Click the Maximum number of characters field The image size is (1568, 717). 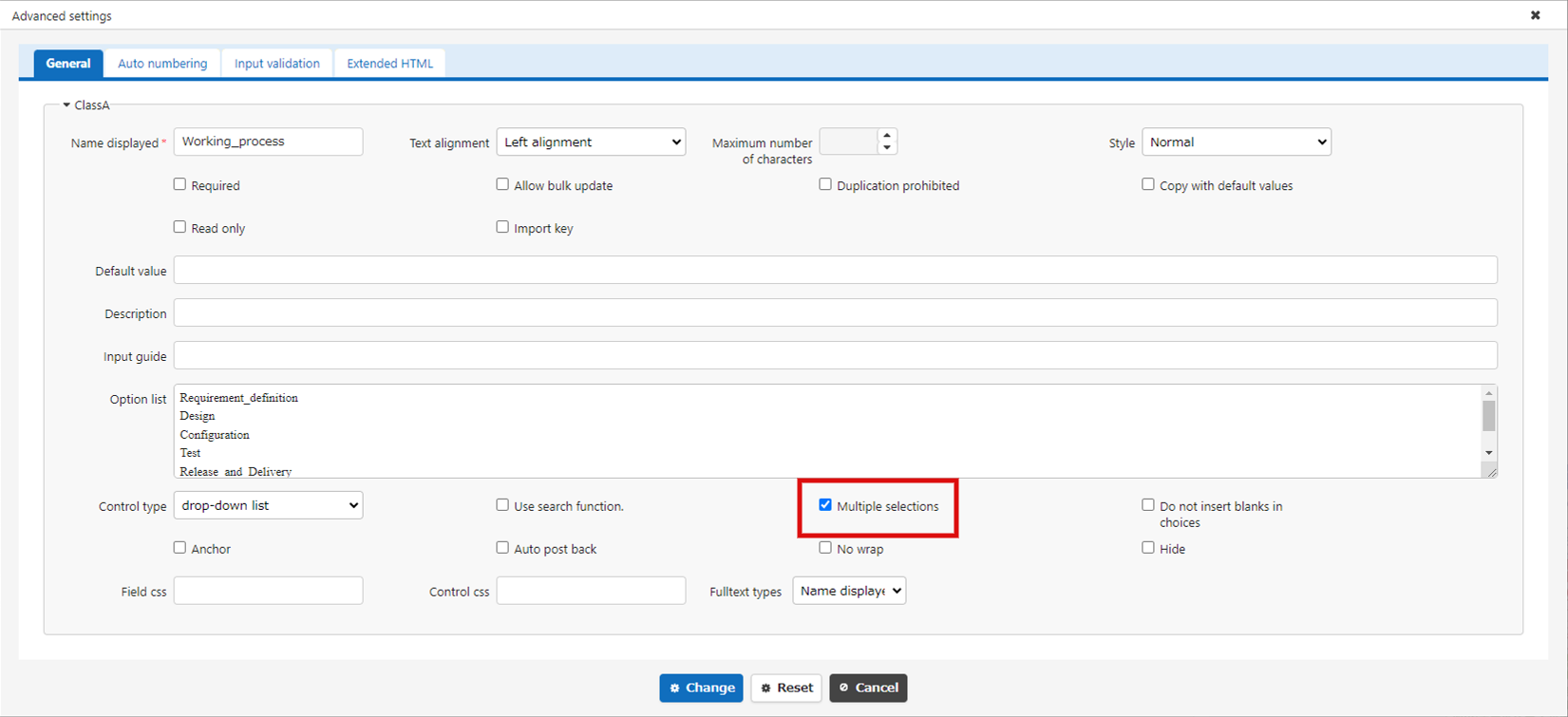pos(848,142)
